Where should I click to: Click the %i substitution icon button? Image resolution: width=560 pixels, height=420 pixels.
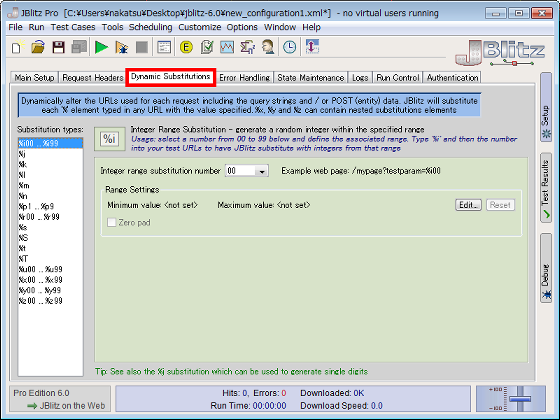point(110,139)
